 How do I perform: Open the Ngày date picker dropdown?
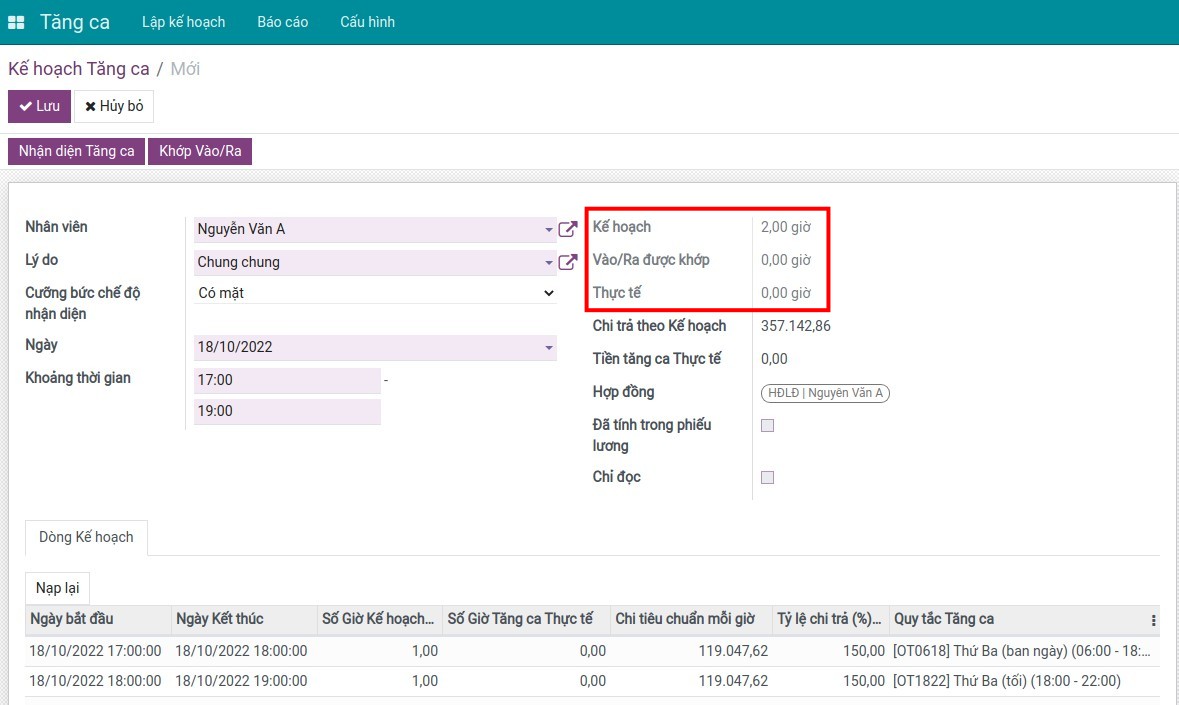(549, 348)
